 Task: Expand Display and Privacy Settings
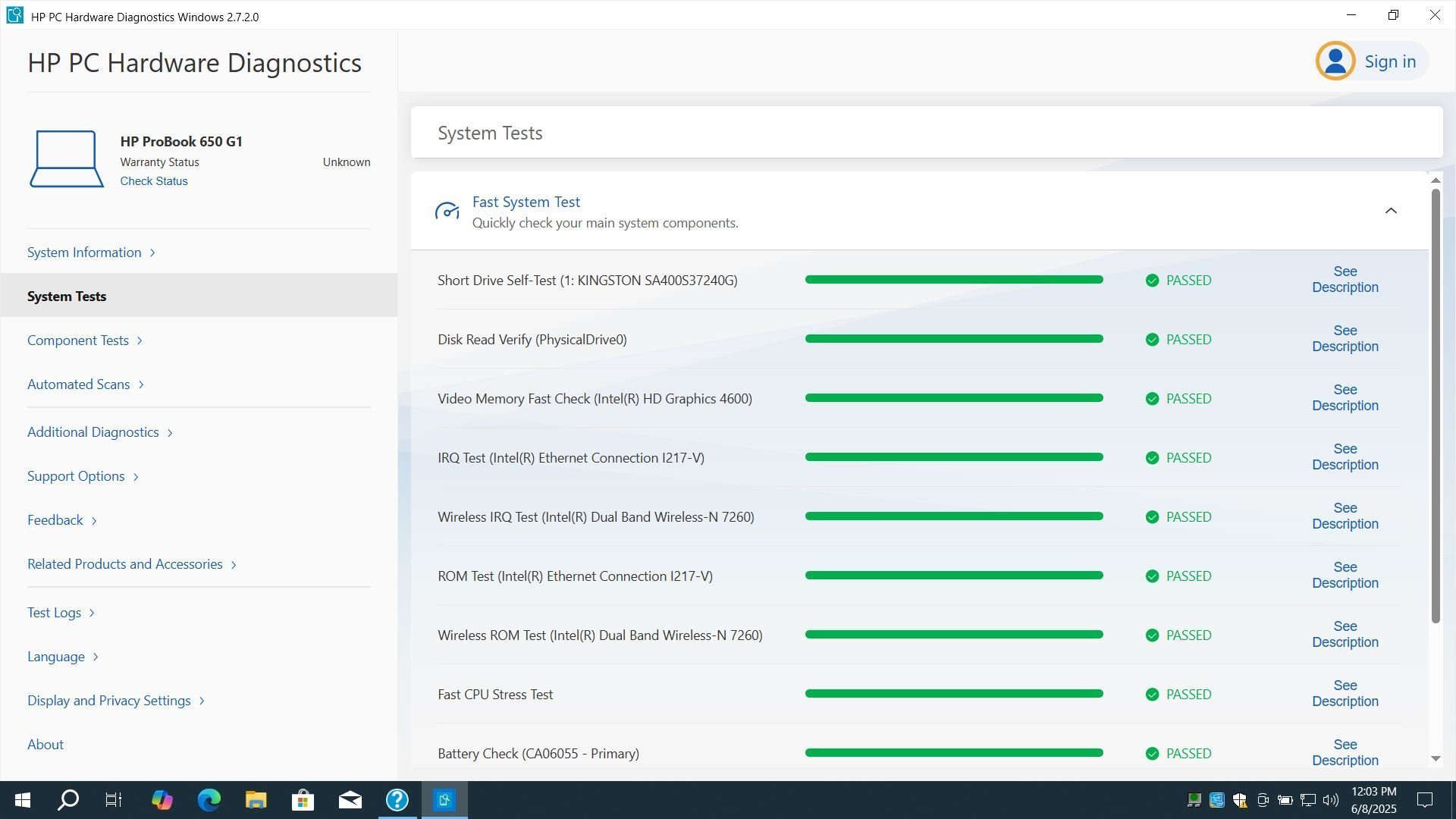coord(116,701)
